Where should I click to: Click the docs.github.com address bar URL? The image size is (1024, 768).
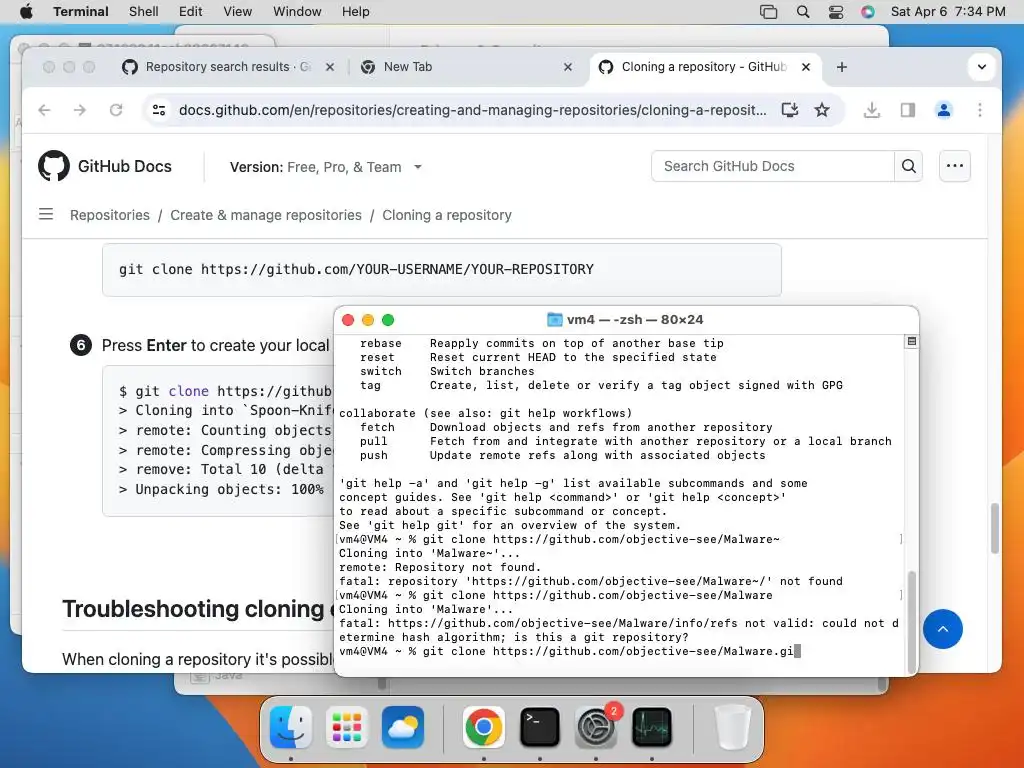pyautogui.click(x=473, y=110)
